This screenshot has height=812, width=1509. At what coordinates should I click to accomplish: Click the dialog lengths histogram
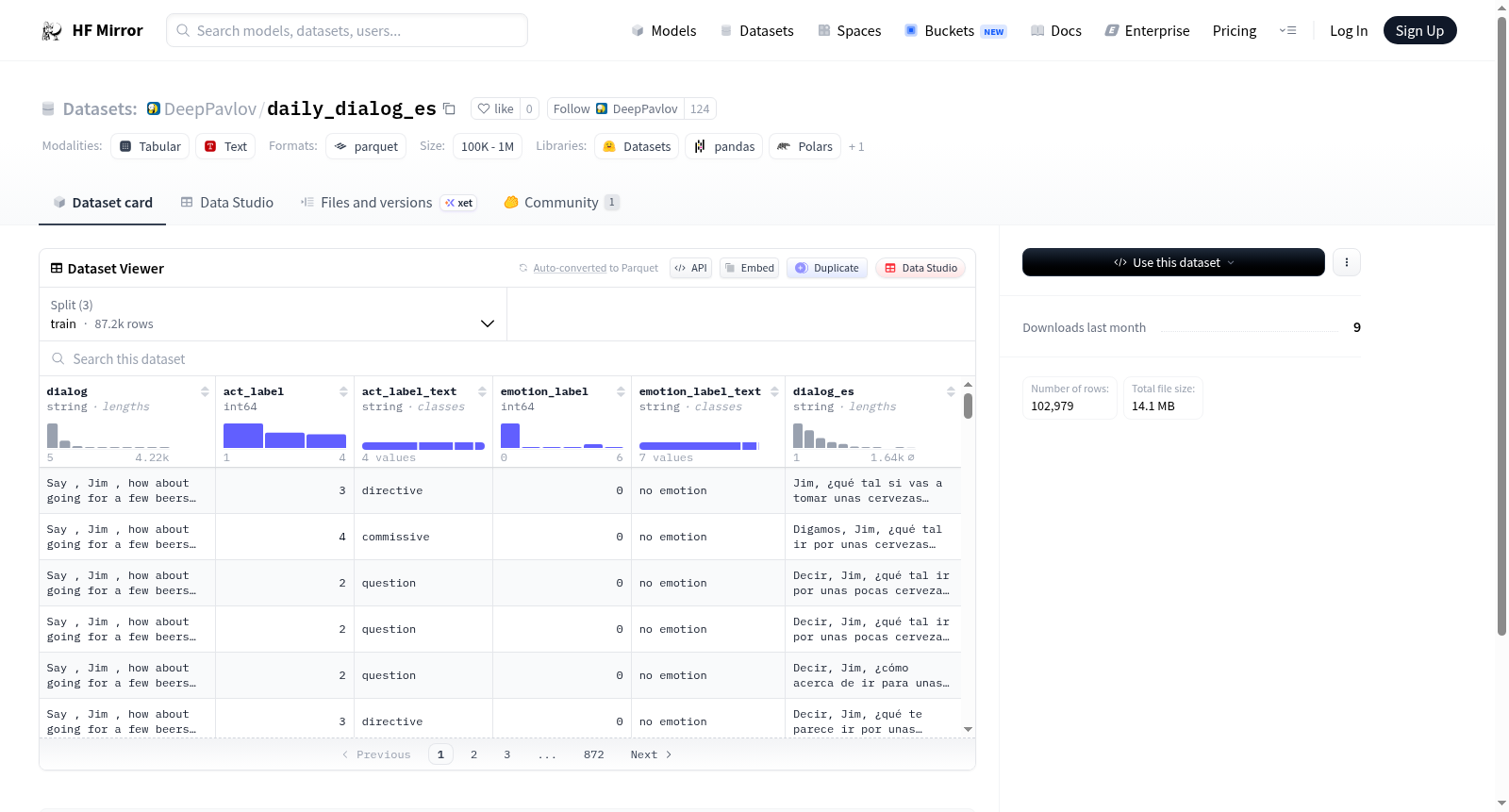(108, 436)
